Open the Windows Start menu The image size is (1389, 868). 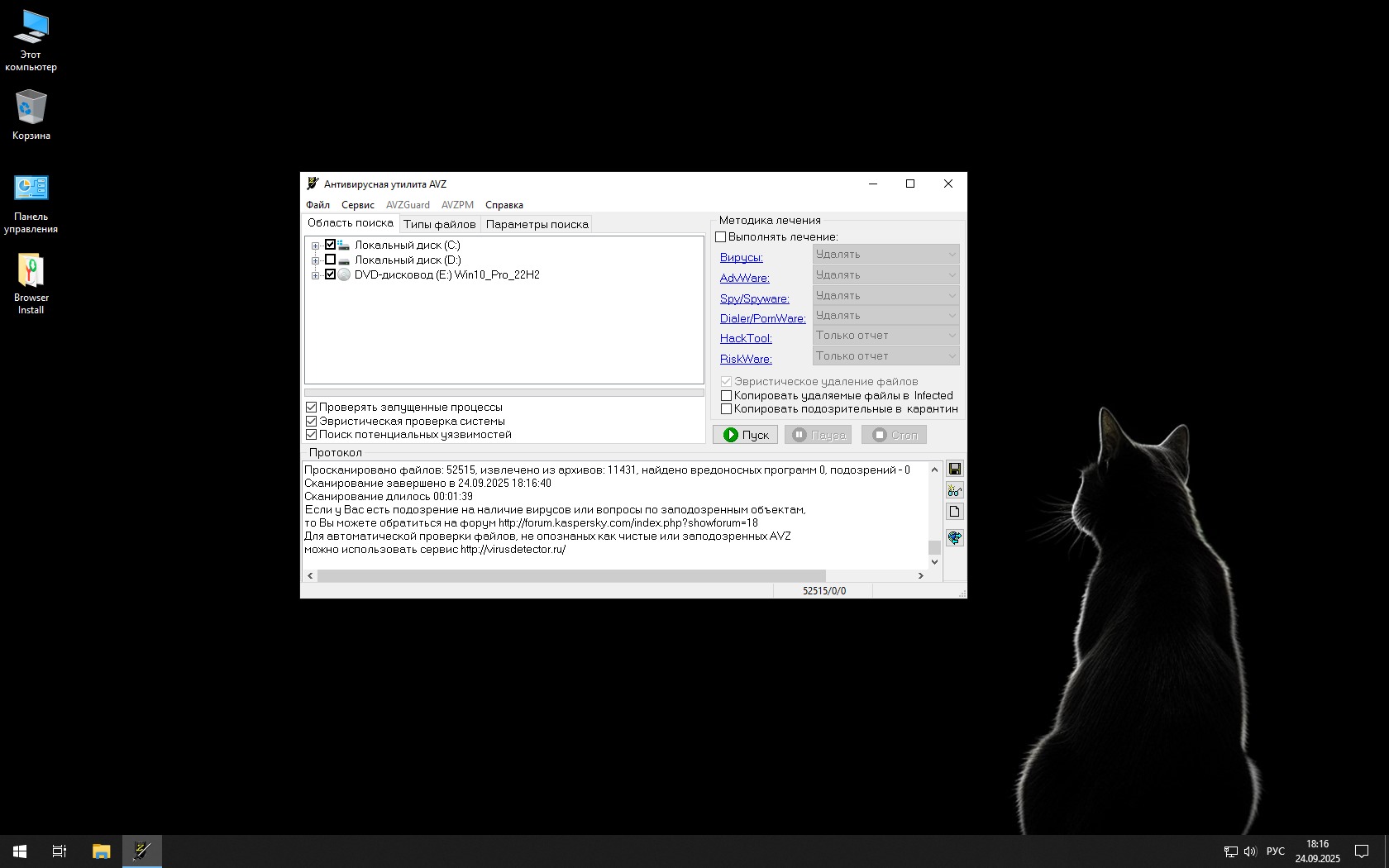coord(20,851)
